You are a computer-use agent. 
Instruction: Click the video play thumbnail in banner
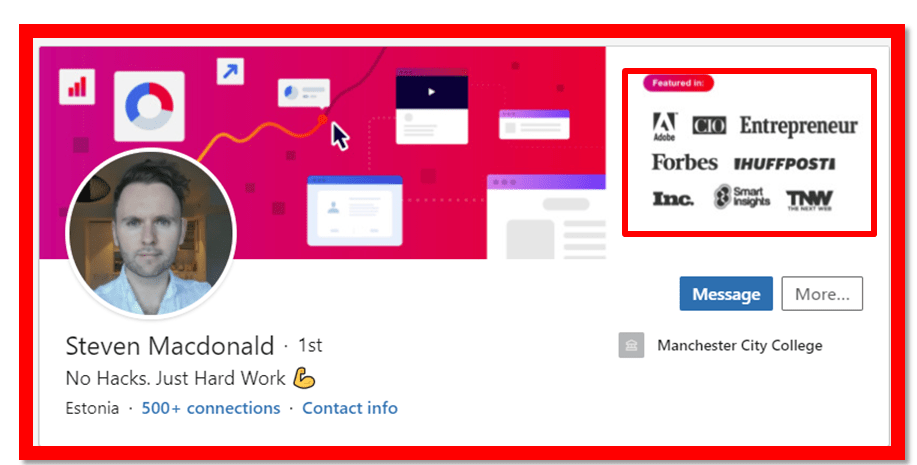tap(432, 92)
